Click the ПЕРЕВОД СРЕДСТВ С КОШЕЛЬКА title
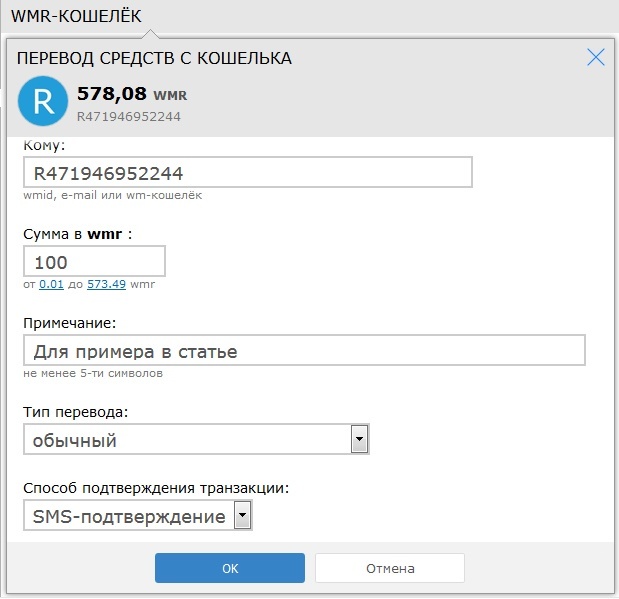Viewport: 619px width, 599px height. (x=154, y=58)
